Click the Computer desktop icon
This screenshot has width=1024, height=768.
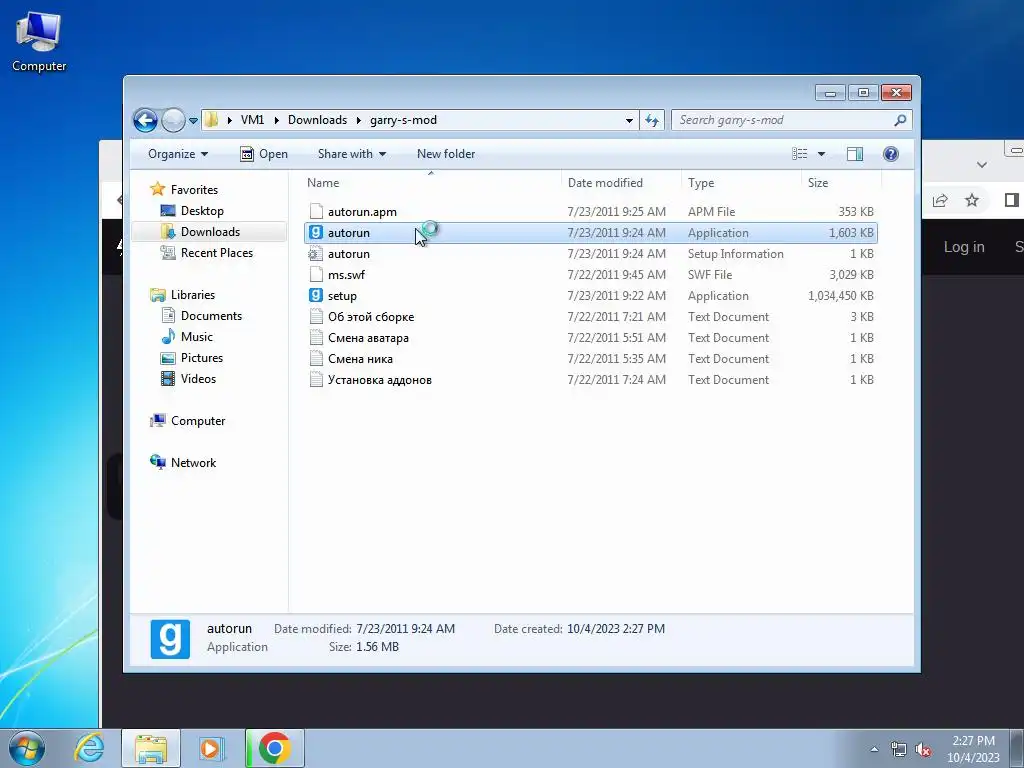click(39, 42)
